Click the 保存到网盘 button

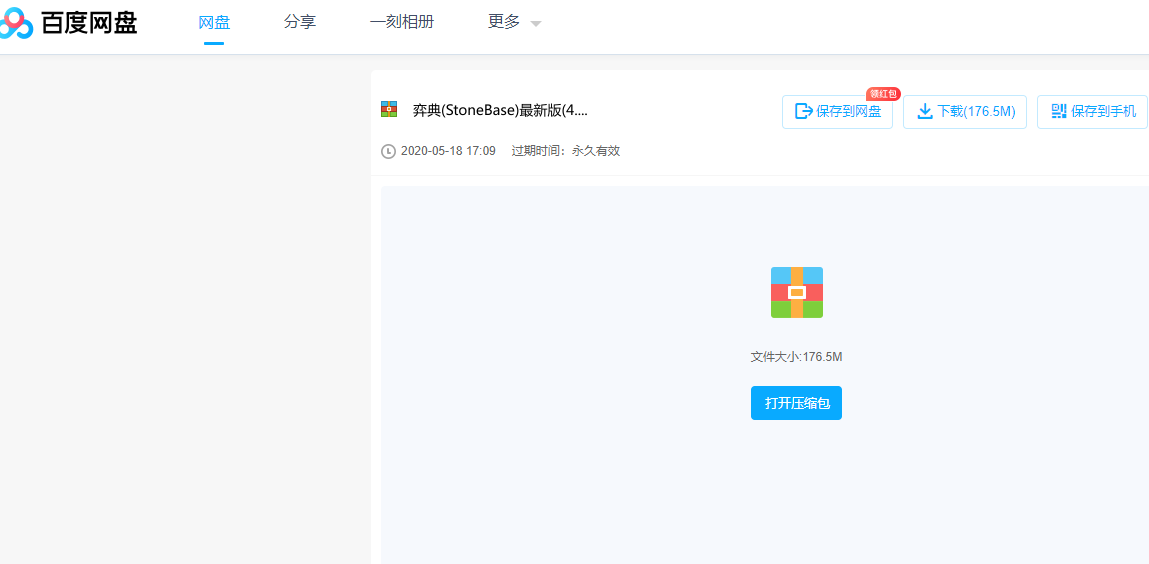pyautogui.click(x=838, y=111)
